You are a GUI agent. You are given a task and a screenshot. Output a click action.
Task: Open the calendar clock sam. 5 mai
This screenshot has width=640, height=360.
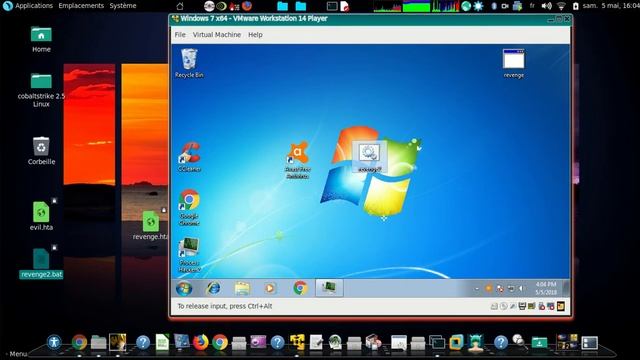(611, 6)
